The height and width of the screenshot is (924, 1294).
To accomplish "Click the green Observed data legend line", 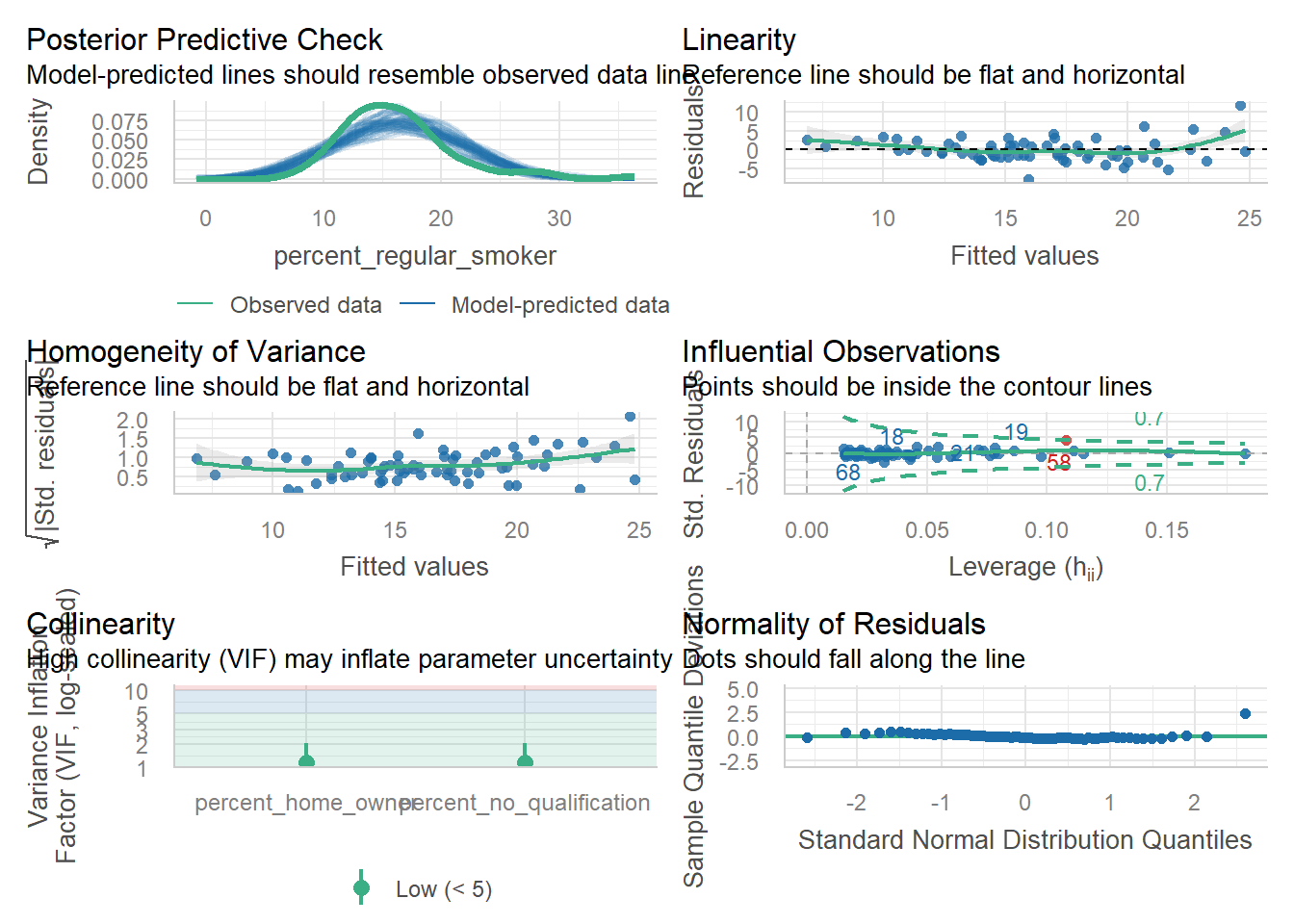I will click(194, 304).
